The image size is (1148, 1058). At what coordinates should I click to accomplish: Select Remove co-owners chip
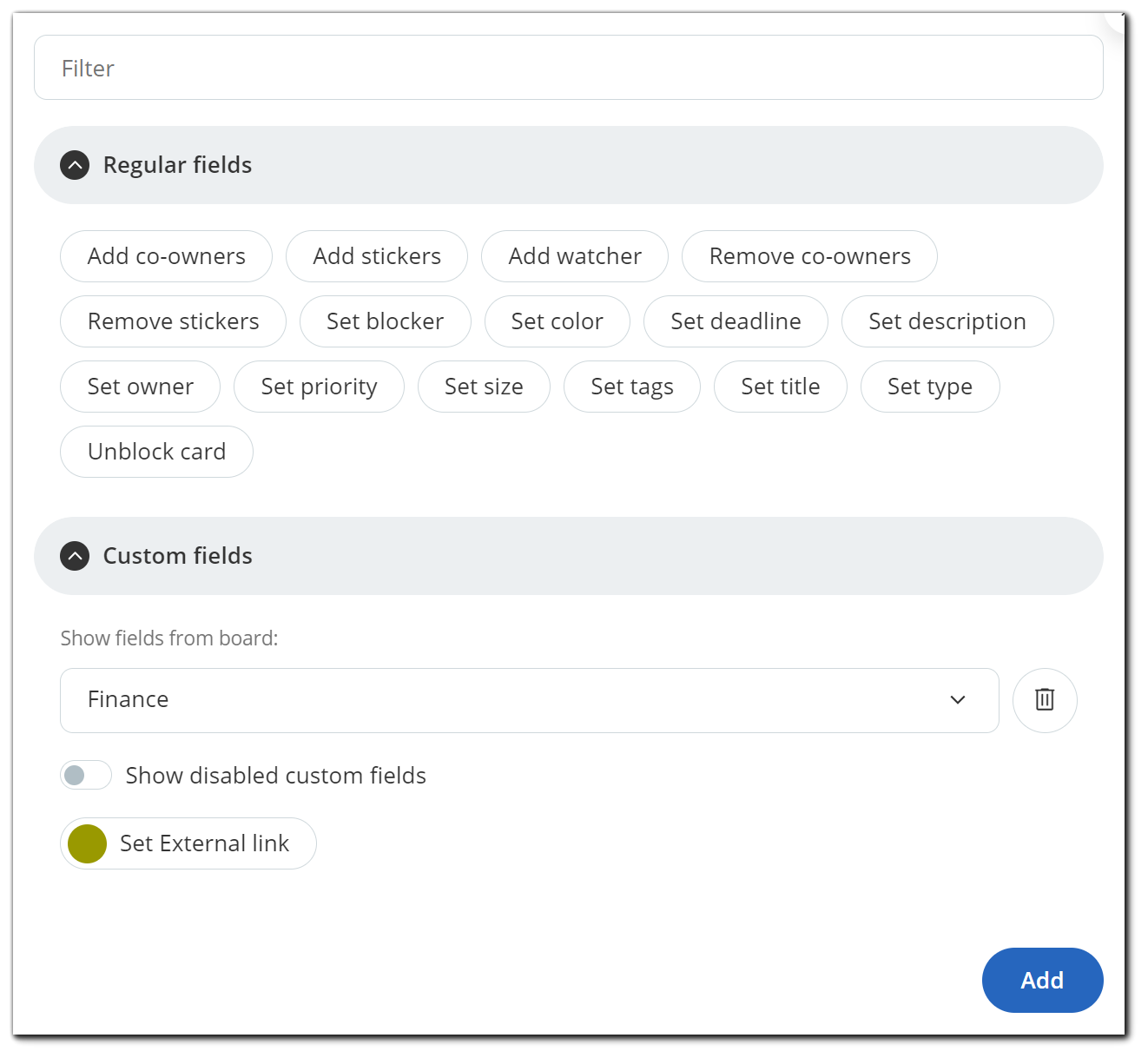pos(809,256)
